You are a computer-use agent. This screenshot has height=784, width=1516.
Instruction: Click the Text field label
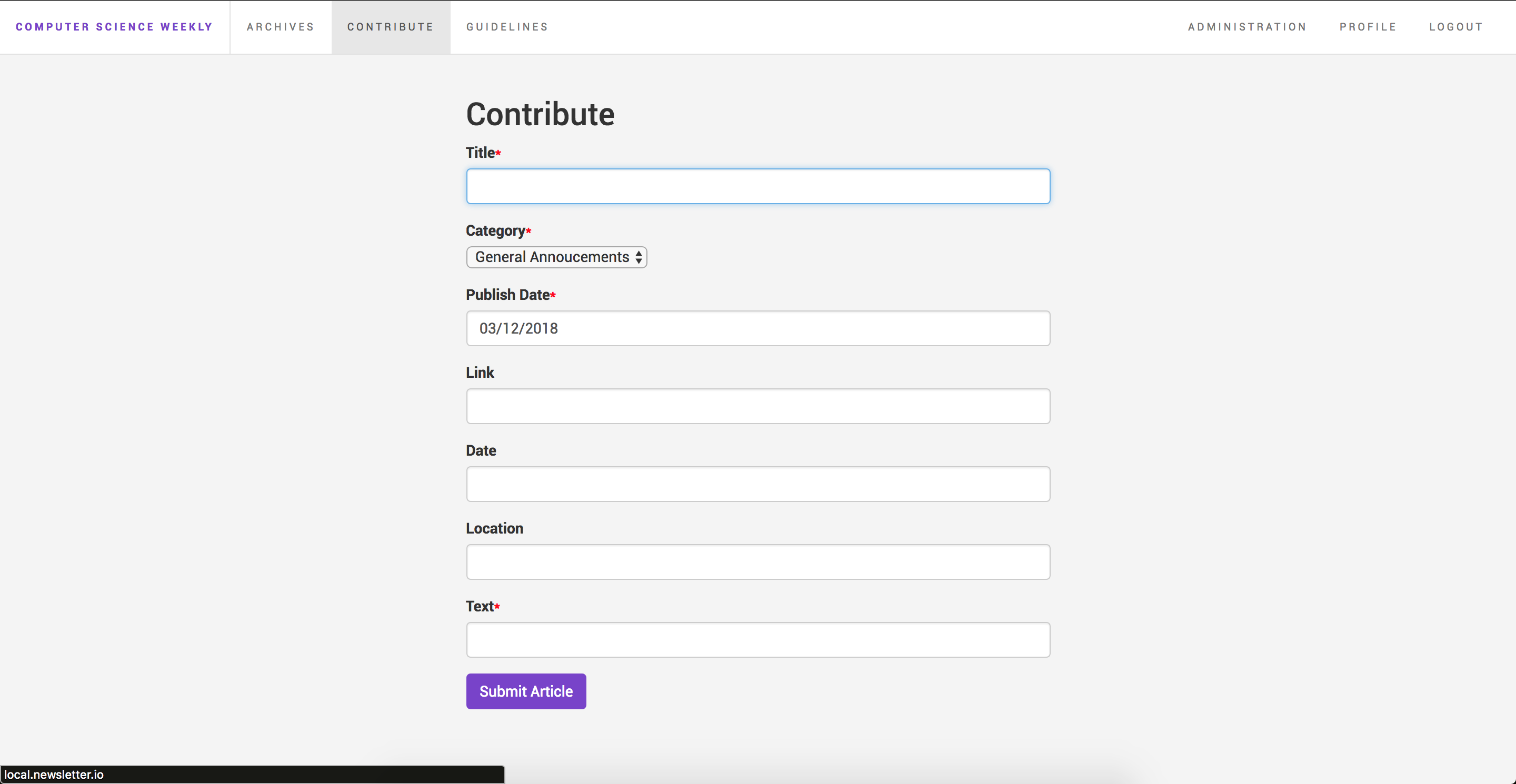point(480,606)
